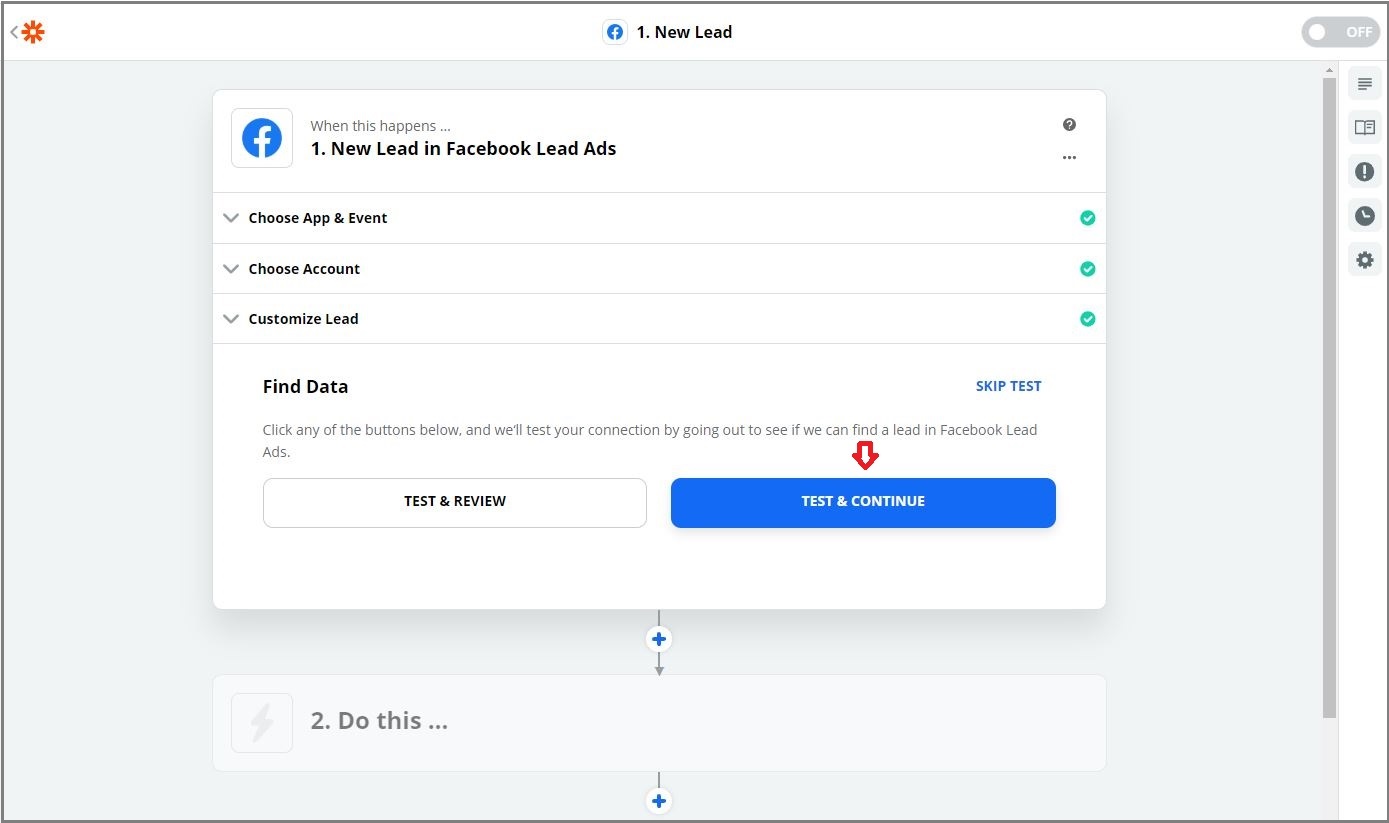The width and height of the screenshot is (1389, 823).
Task: Expand the Choose Account section
Action: (x=659, y=269)
